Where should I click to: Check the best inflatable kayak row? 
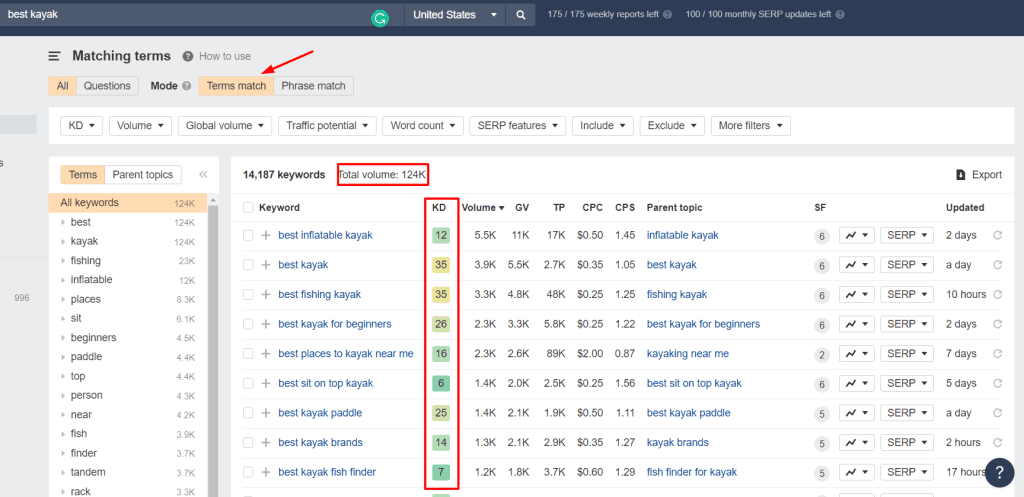coord(248,235)
